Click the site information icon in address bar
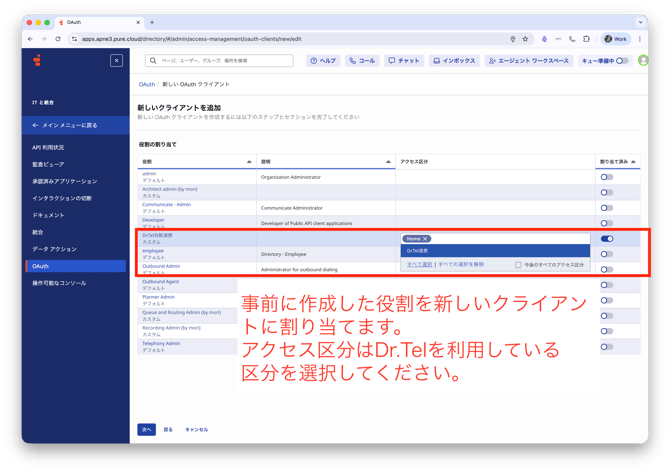Image resolution: width=670 pixels, height=472 pixels. pyautogui.click(x=74, y=39)
